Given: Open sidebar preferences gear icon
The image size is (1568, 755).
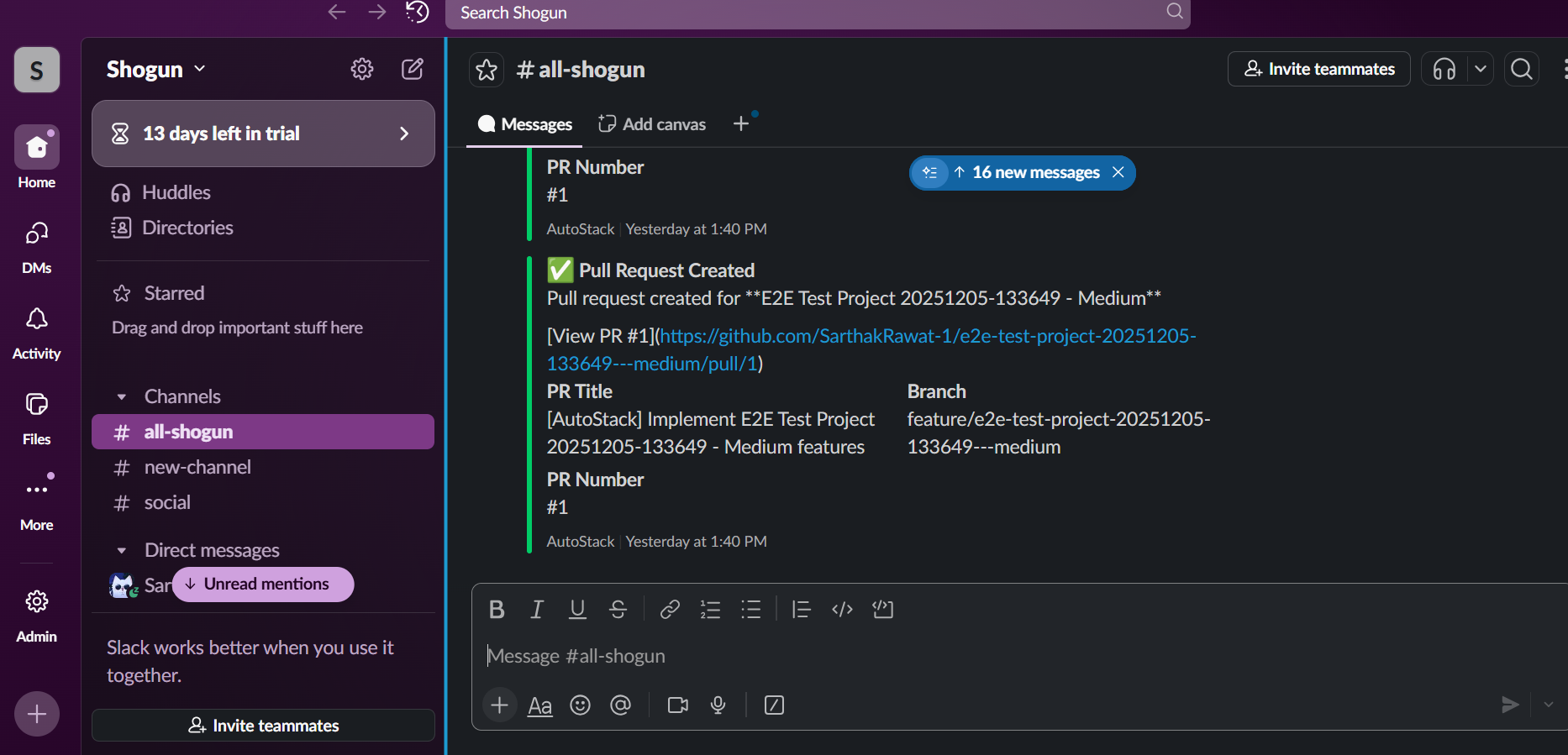Looking at the screenshot, I should pyautogui.click(x=362, y=69).
